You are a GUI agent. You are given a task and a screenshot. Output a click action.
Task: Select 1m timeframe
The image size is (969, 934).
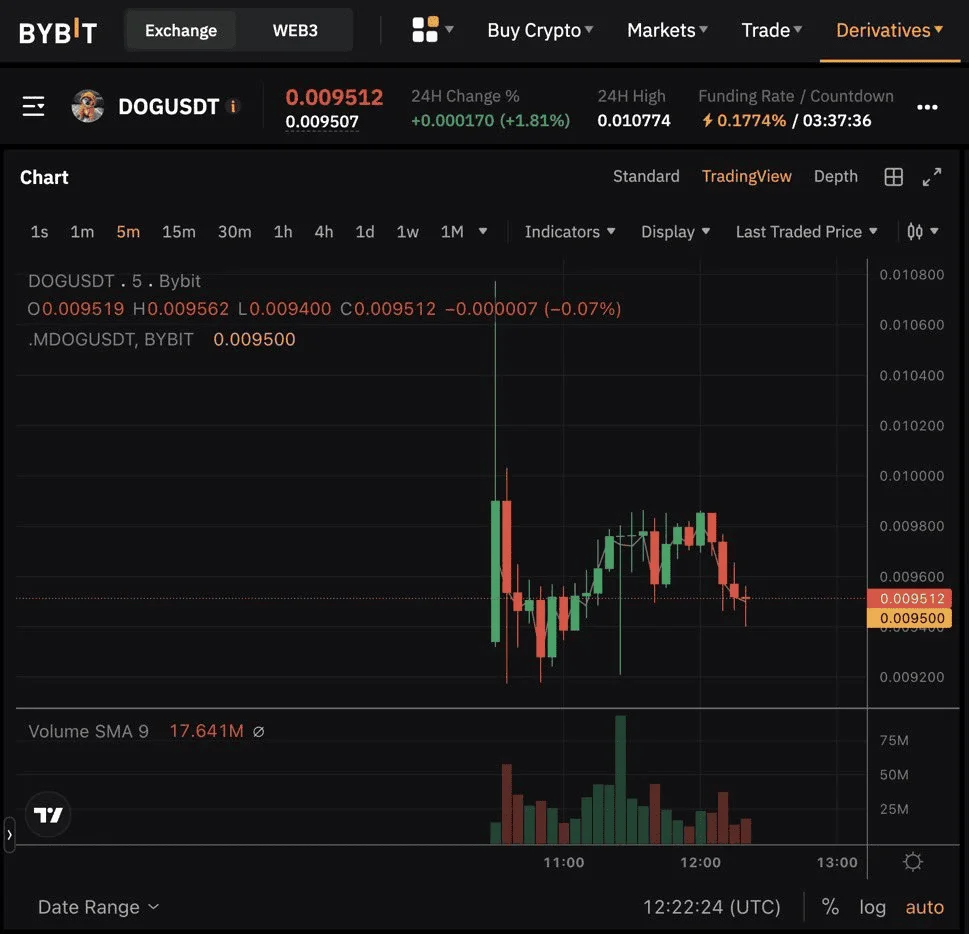82,232
